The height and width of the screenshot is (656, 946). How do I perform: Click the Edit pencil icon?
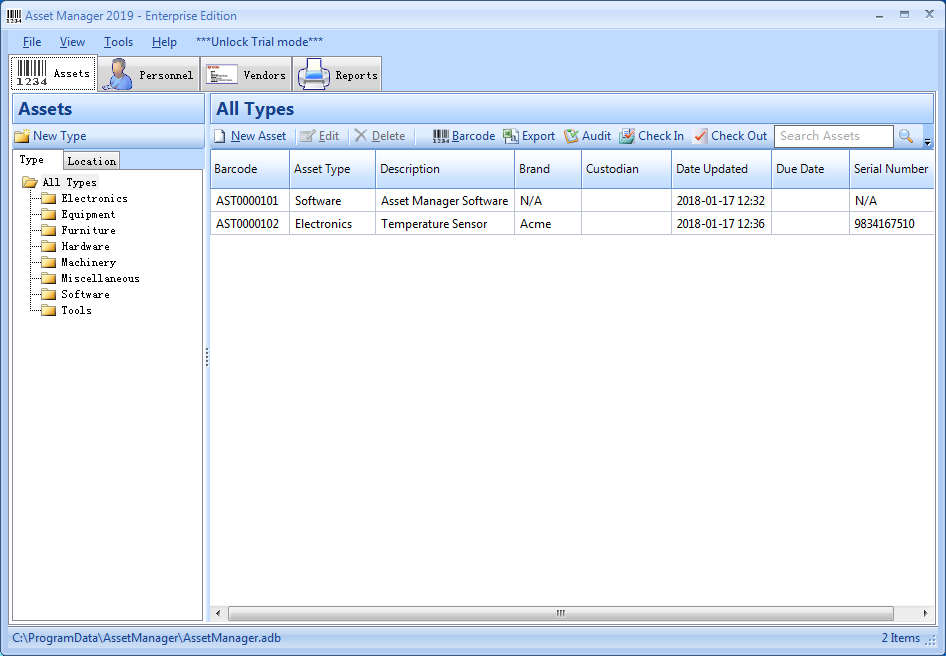pos(308,136)
